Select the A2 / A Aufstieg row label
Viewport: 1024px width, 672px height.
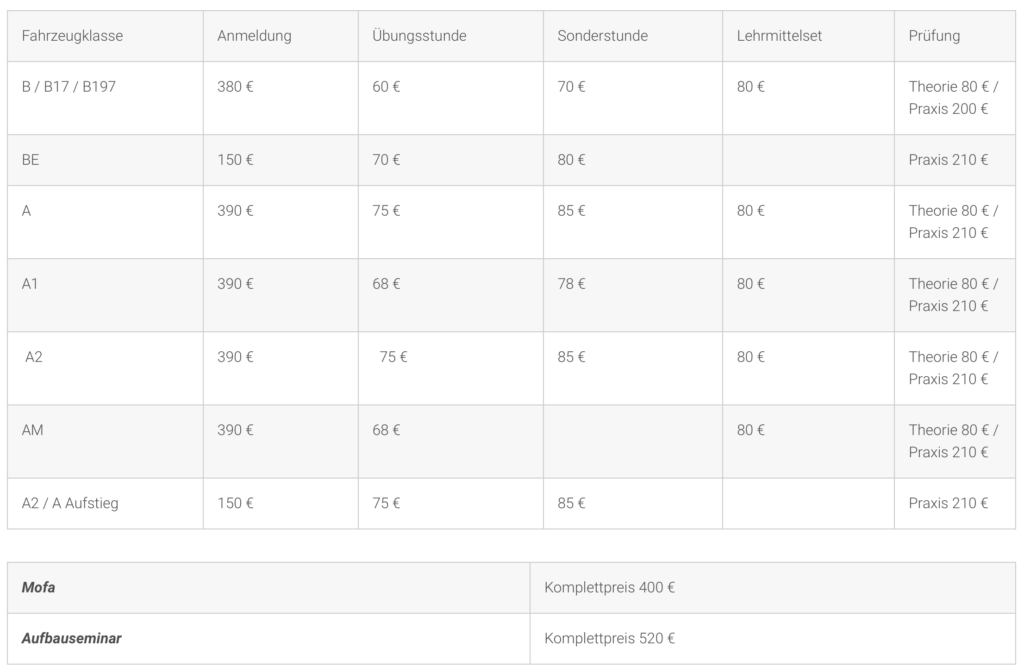(x=70, y=504)
